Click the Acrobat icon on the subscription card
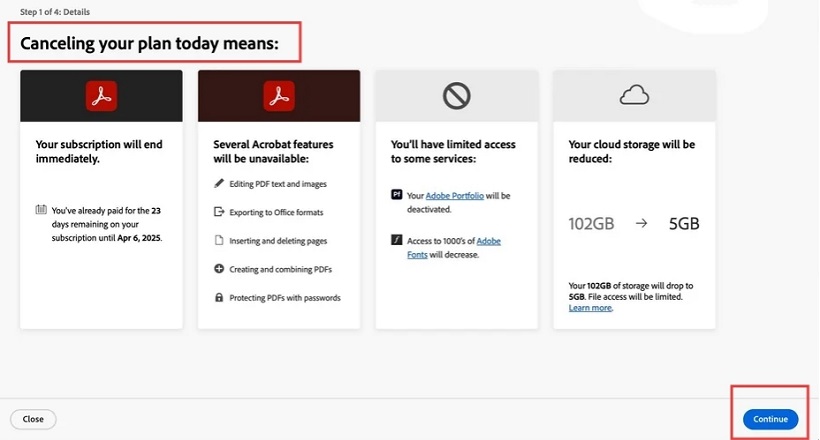This screenshot has height=440, width=820. (101, 96)
